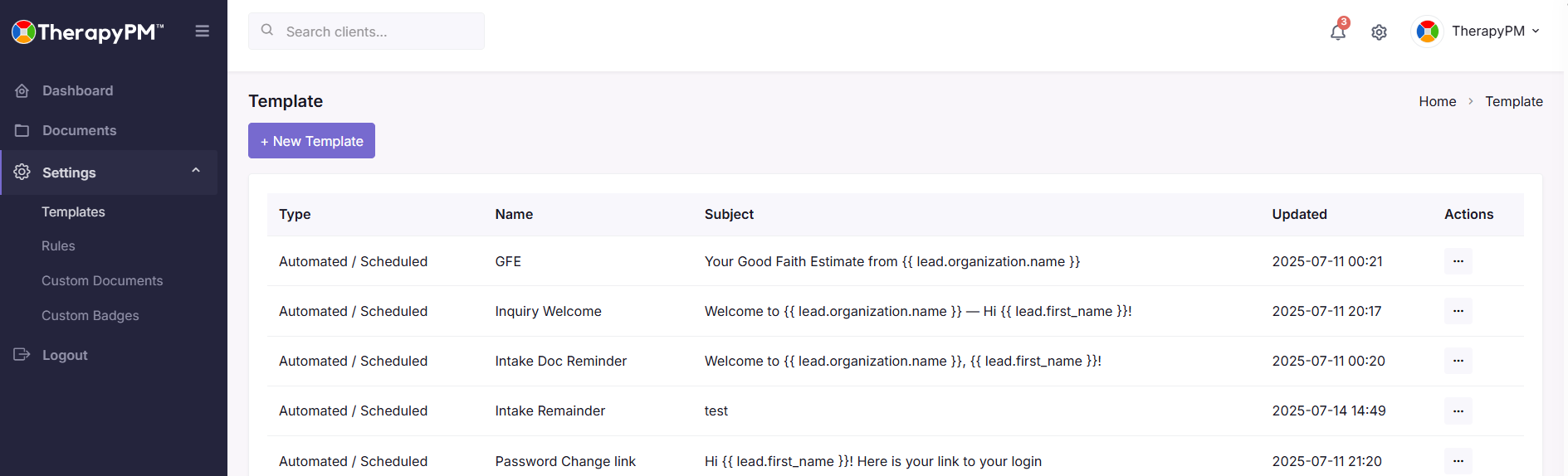Click the Logout exit icon
The width and height of the screenshot is (1568, 476).
coord(22,355)
